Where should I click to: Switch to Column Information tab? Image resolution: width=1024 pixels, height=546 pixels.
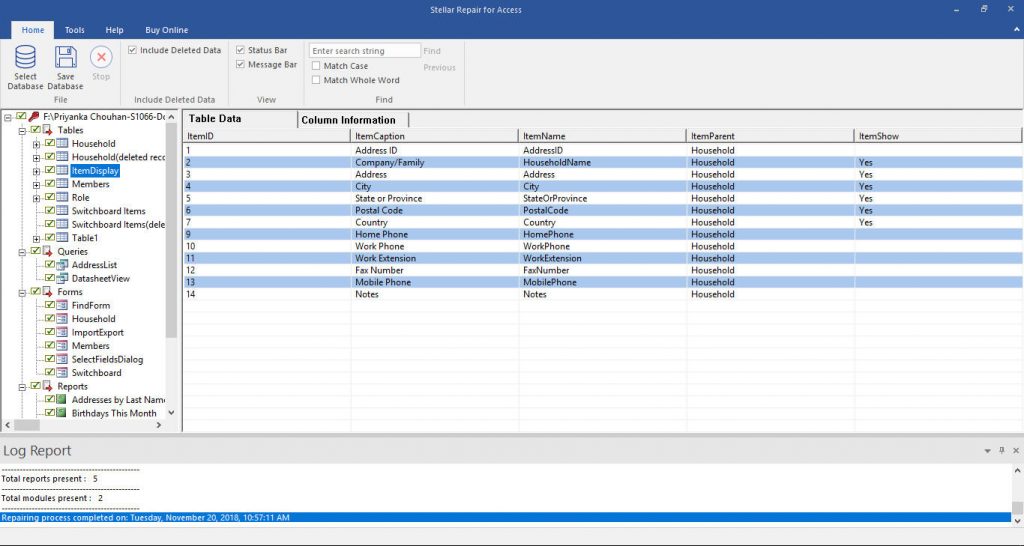click(x=353, y=120)
